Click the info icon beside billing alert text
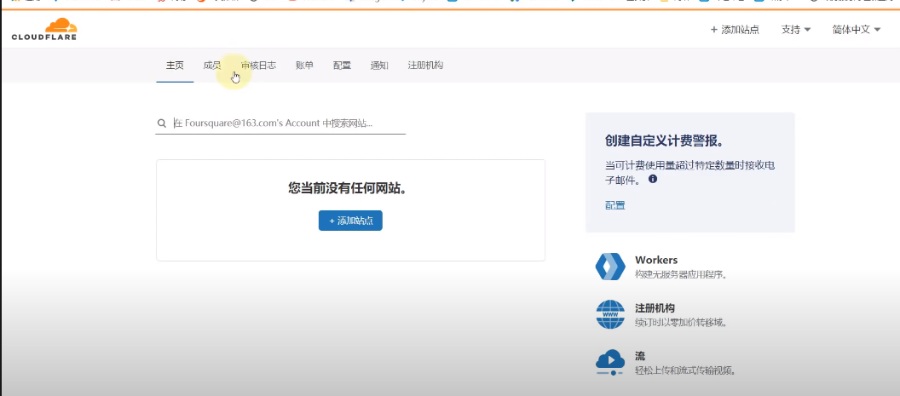The height and width of the screenshot is (396, 900). click(653, 179)
